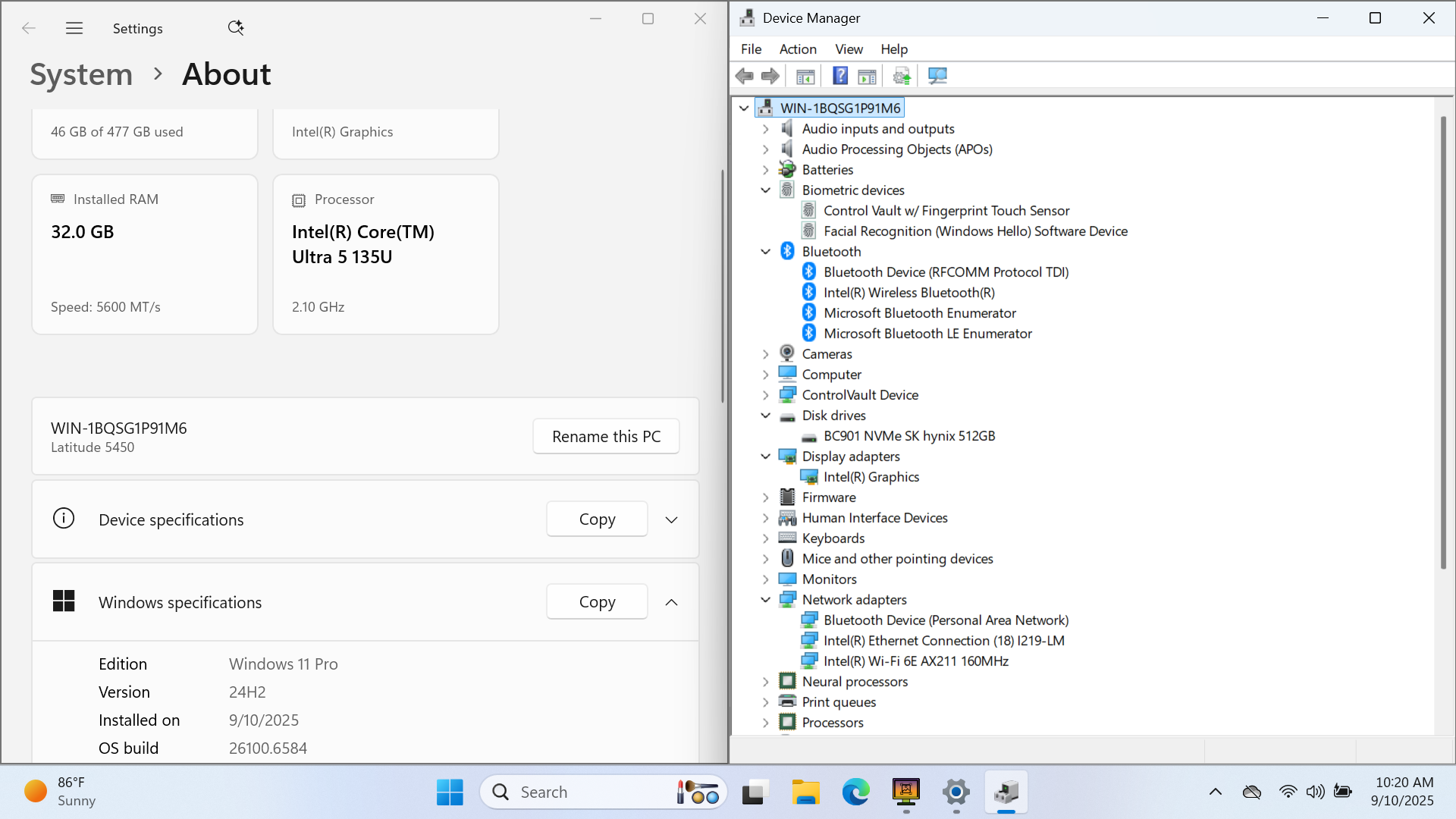Select Control Vault w/ Fingerprint Touch Sensor
The height and width of the screenshot is (819, 1456).
(946, 211)
